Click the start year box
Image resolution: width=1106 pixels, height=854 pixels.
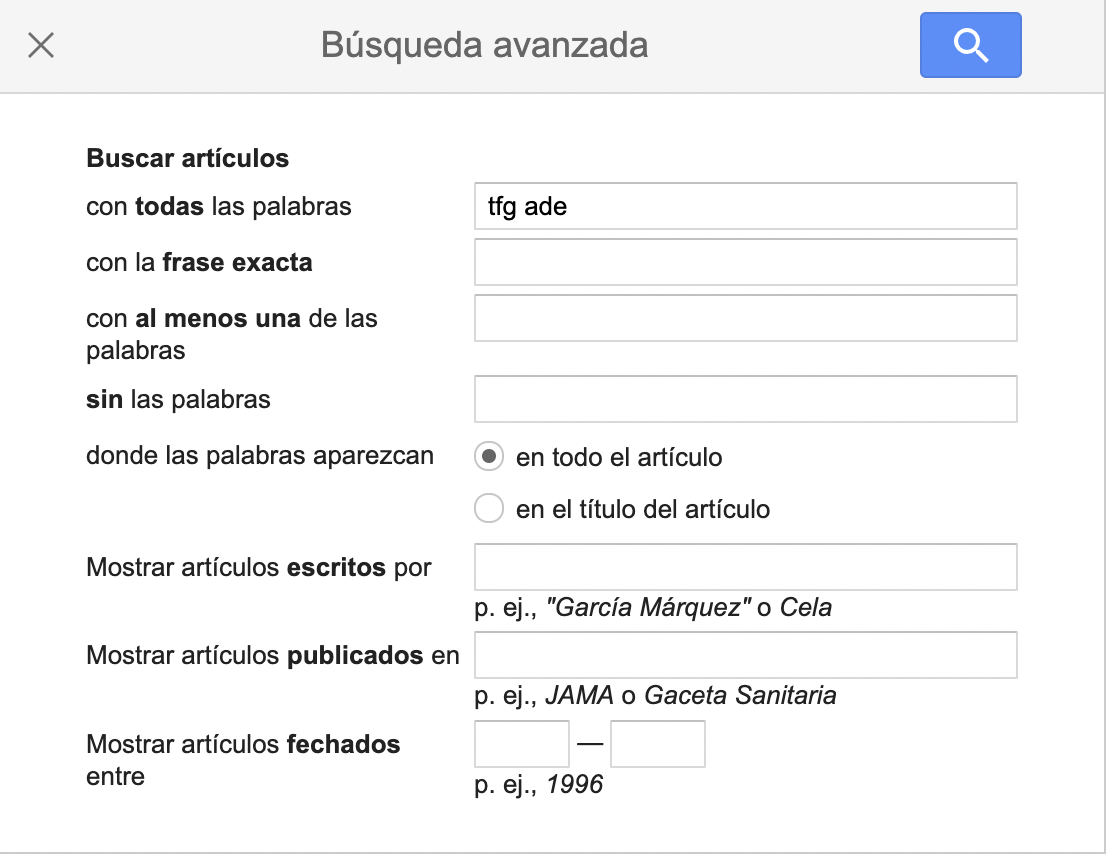pyautogui.click(x=521, y=743)
